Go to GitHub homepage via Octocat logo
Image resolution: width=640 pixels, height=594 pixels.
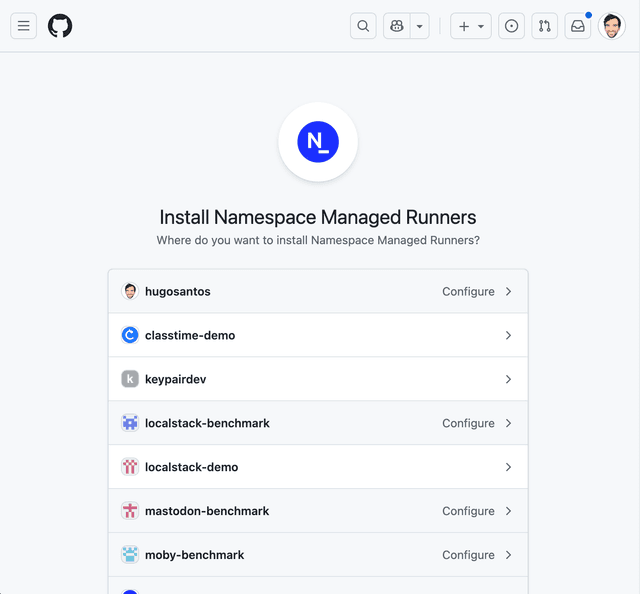tap(60, 26)
